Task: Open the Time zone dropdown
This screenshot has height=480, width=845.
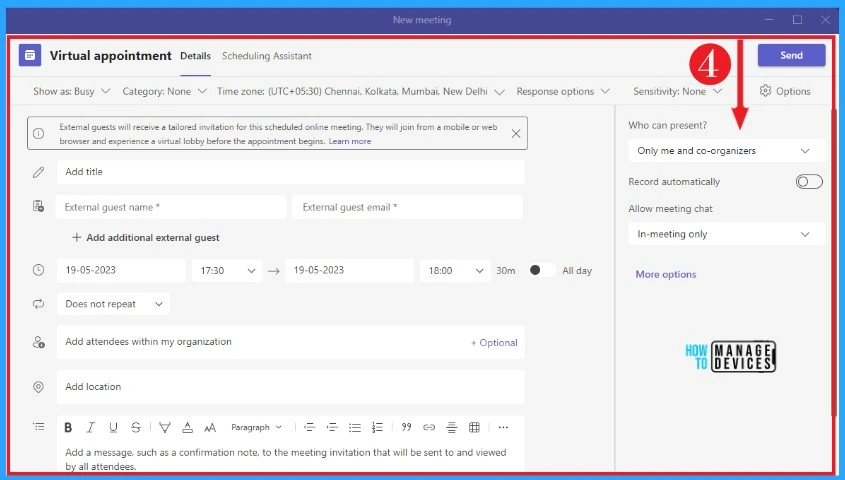Action: [361, 91]
